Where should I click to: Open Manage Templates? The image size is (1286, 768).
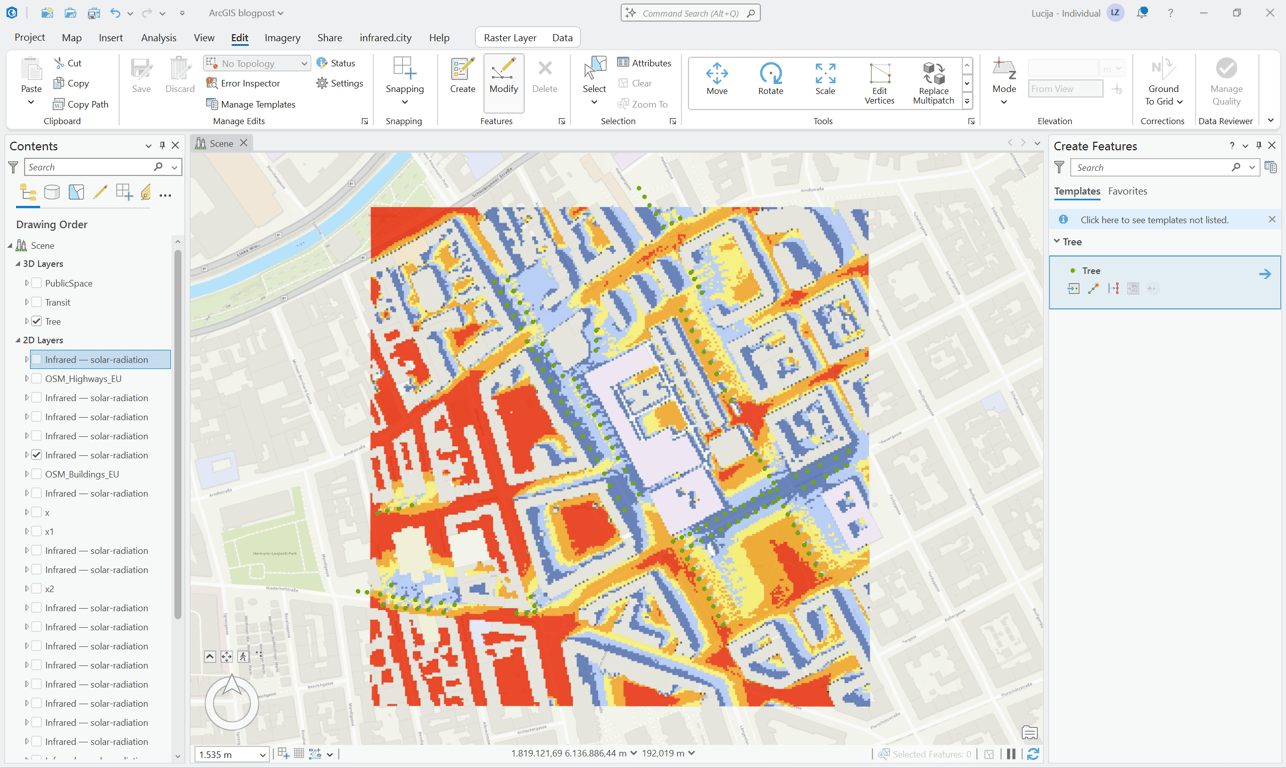(x=251, y=104)
